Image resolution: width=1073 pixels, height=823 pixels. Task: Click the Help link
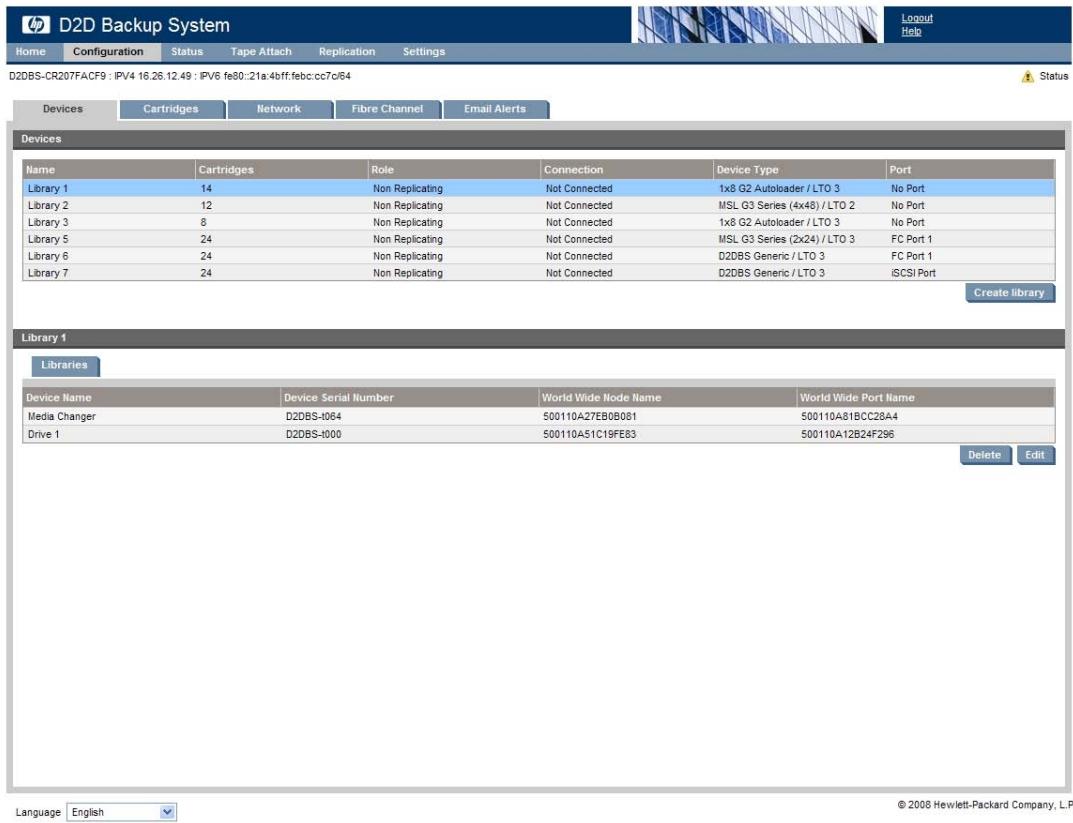(x=911, y=31)
